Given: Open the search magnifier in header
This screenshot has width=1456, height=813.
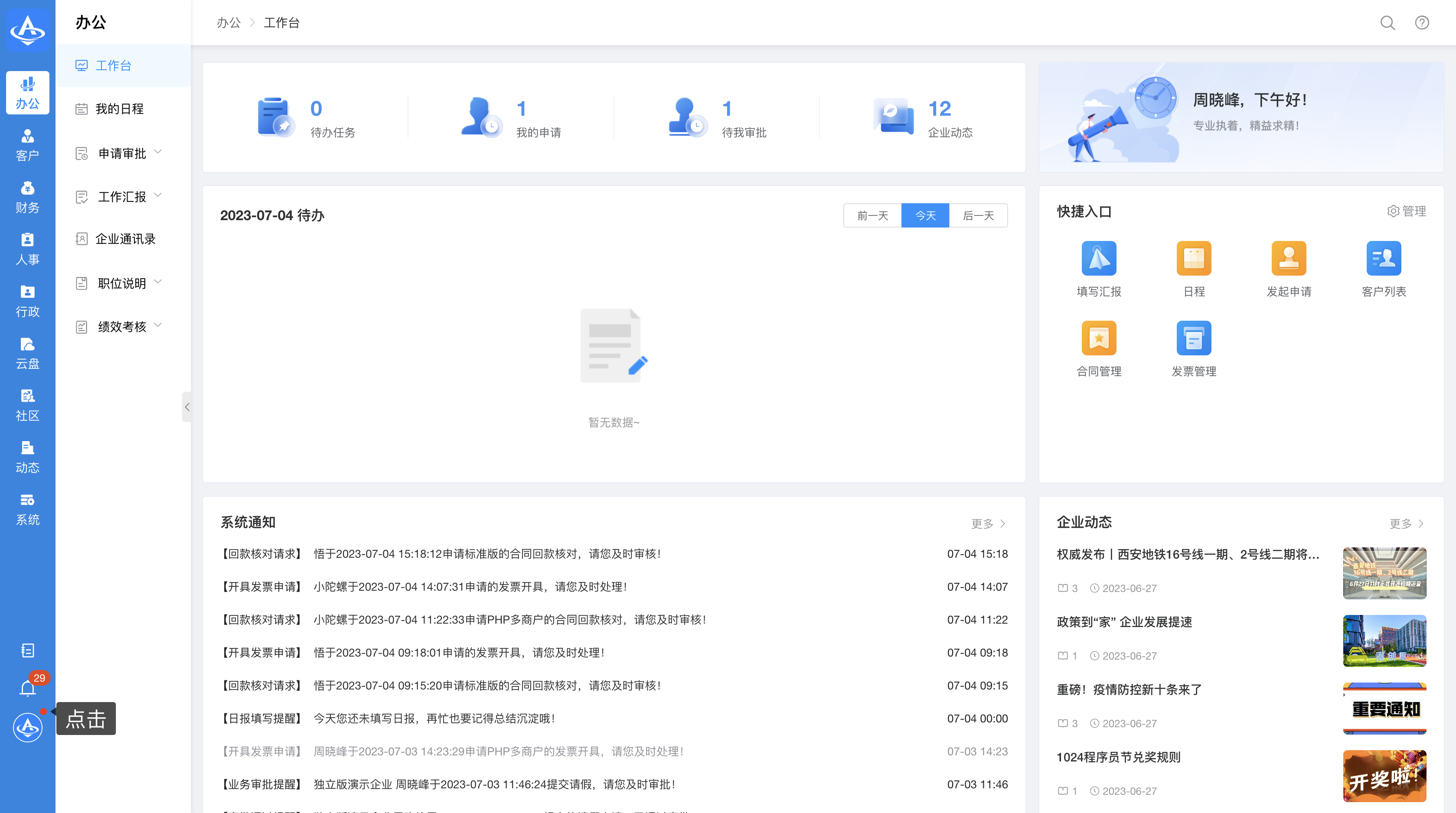Looking at the screenshot, I should coord(1387,23).
